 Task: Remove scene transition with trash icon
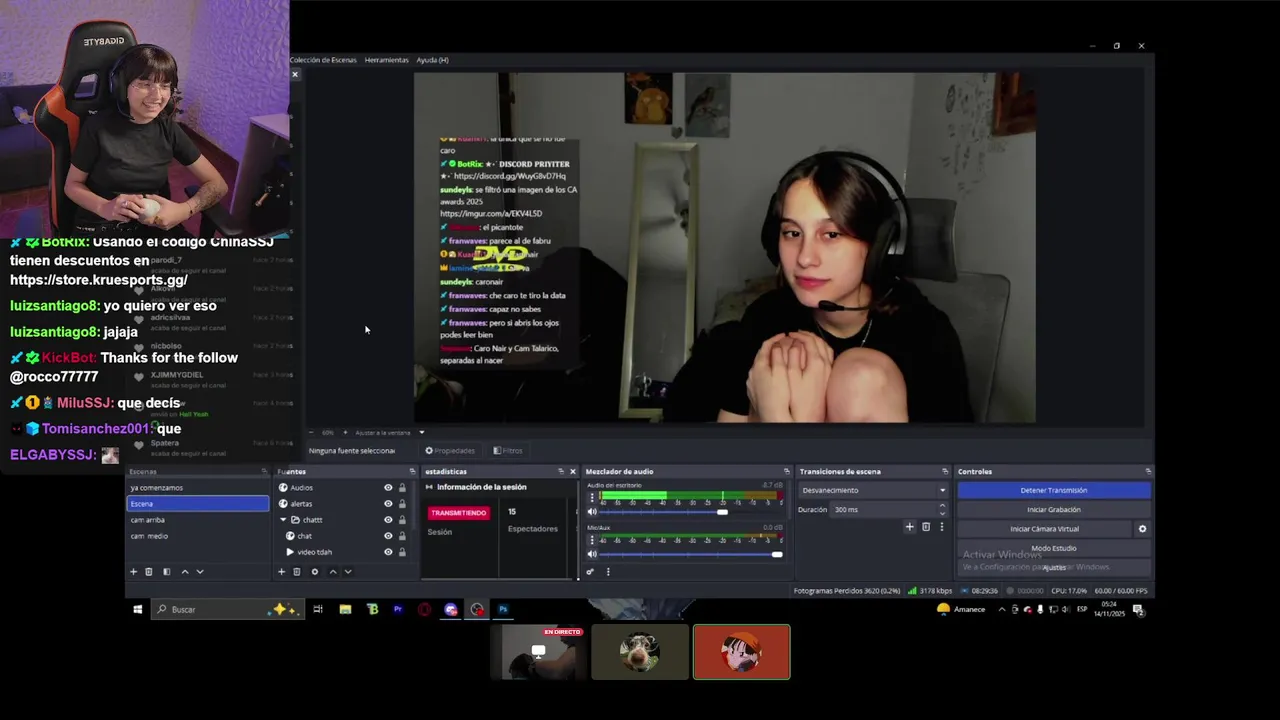tap(926, 527)
